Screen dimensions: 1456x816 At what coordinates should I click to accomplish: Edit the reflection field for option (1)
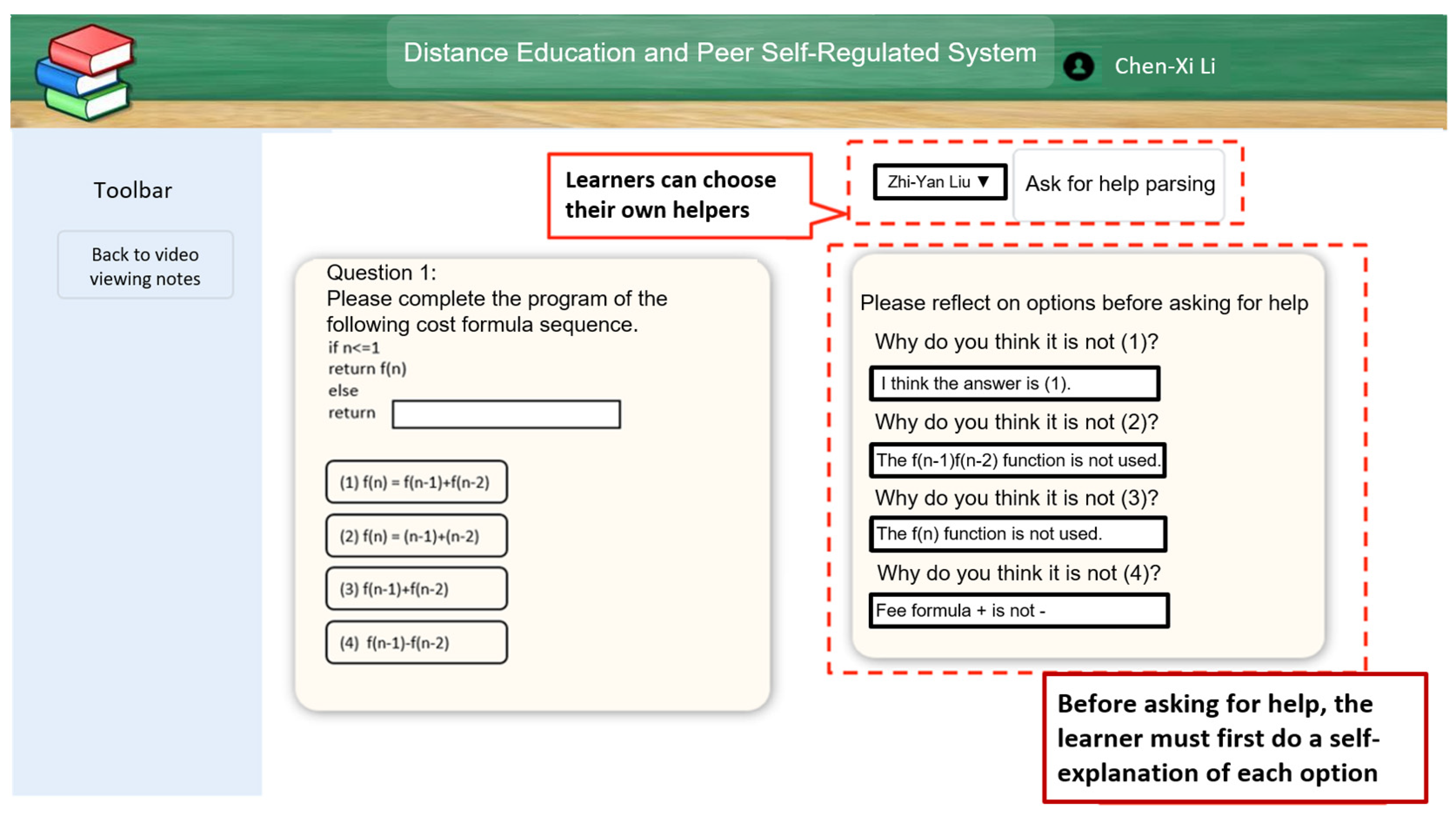coord(1015,384)
